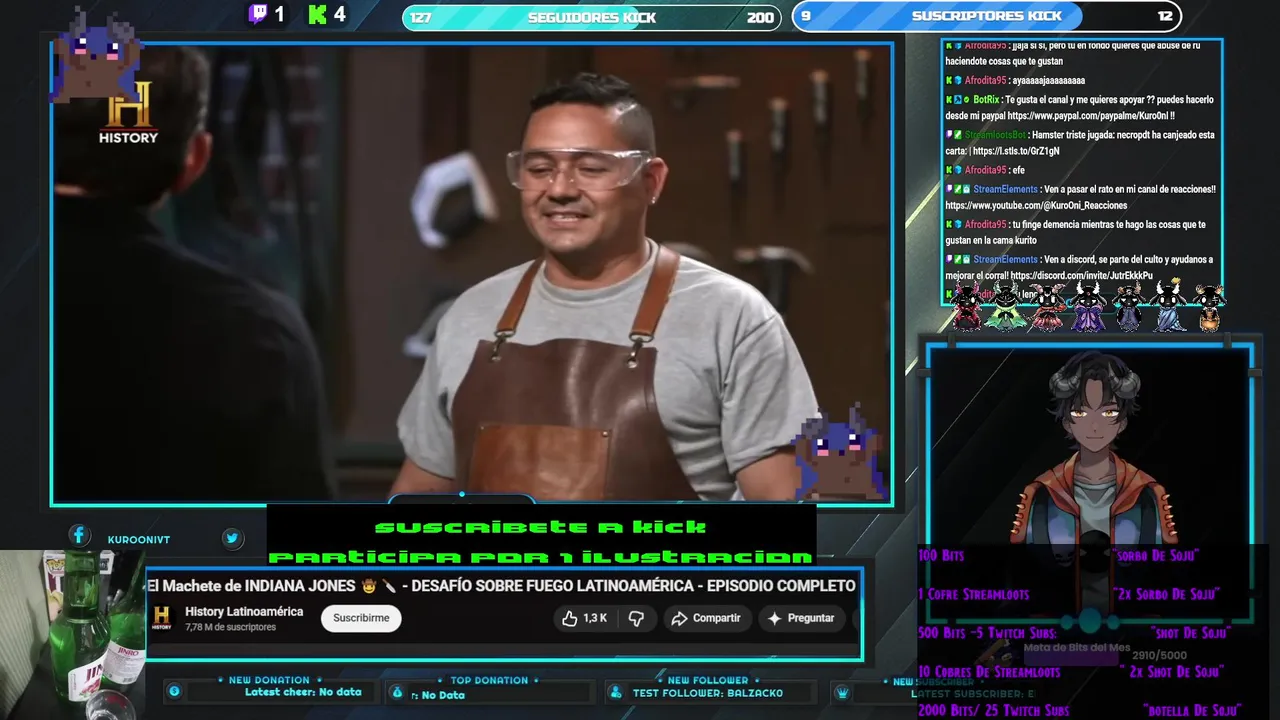Dislike the video with thumbs-down icon
The image size is (1280, 720).
pos(636,618)
